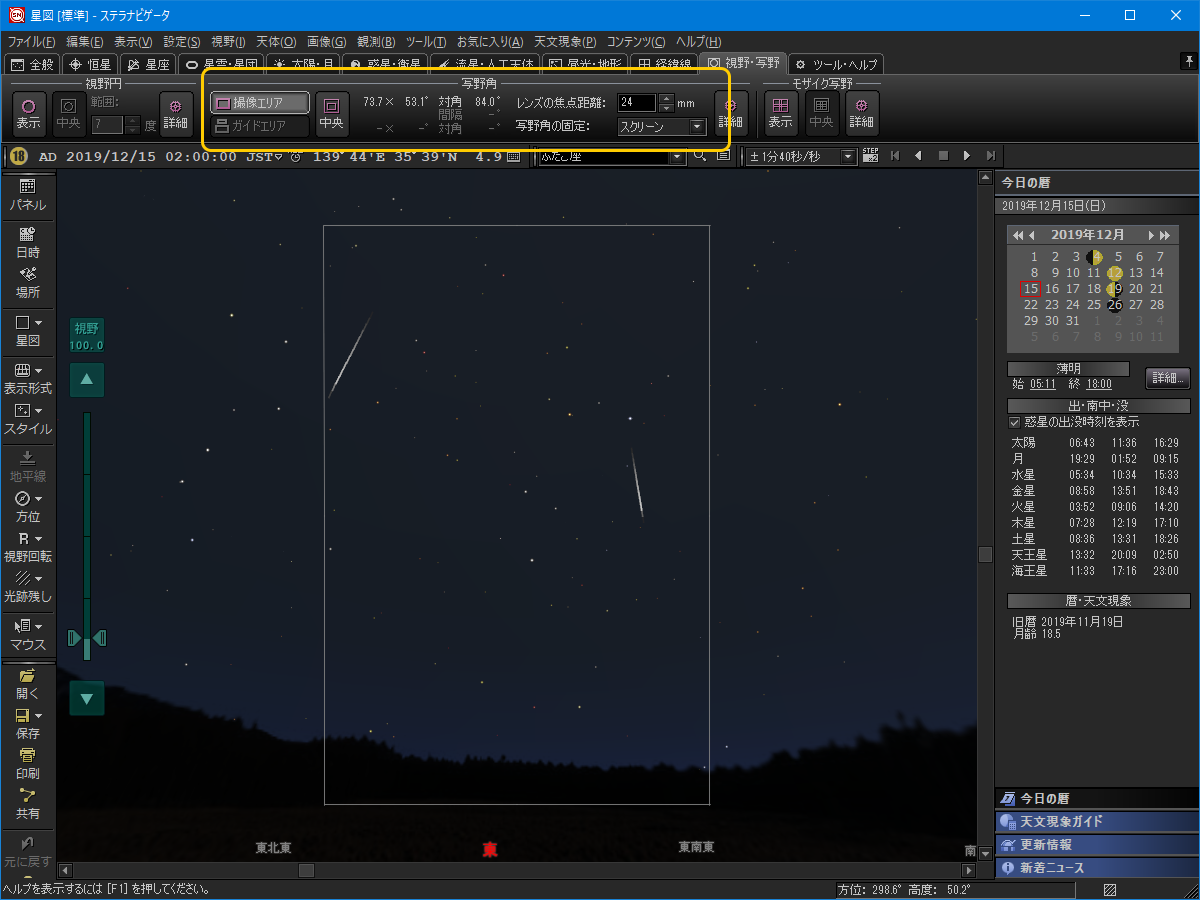
Task: Select calendar date 15
Action: click(1031, 289)
